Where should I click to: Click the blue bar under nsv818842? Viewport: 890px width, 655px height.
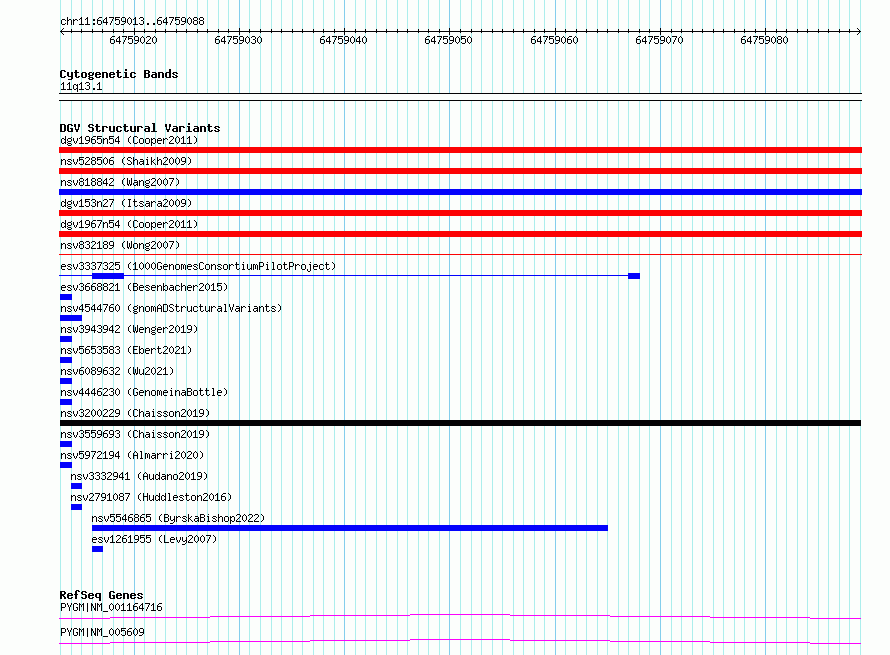(460, 192)
